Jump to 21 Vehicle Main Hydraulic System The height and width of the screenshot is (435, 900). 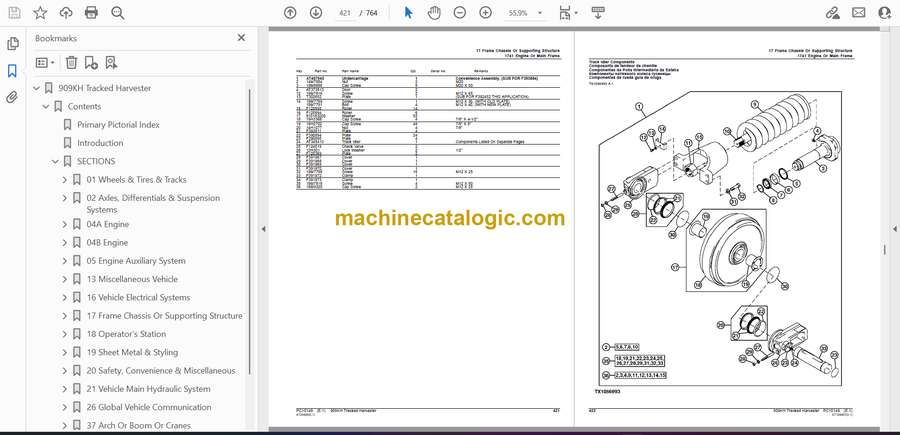[148, 389]
